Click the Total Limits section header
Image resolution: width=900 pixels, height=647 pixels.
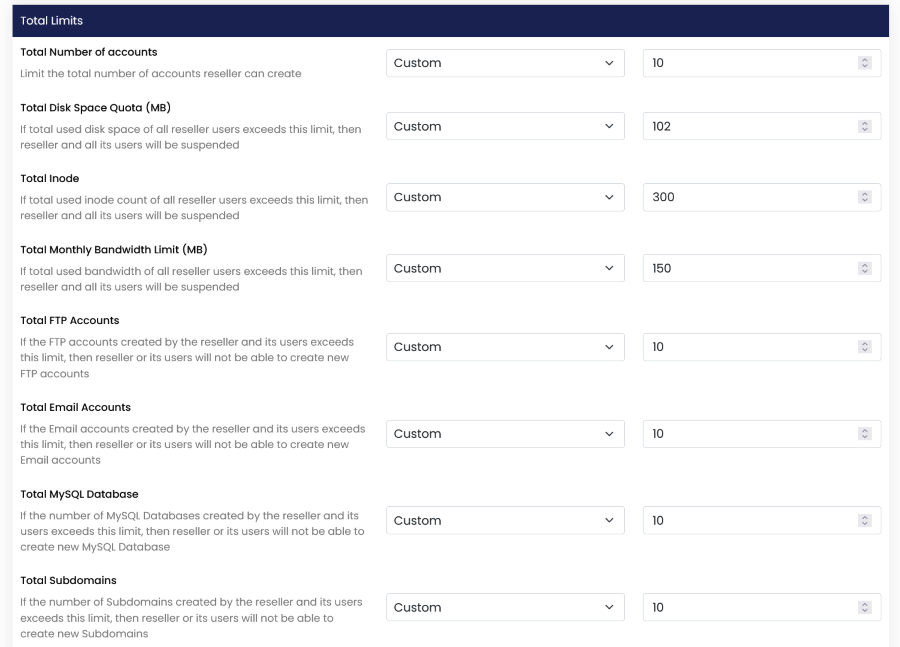450,21
